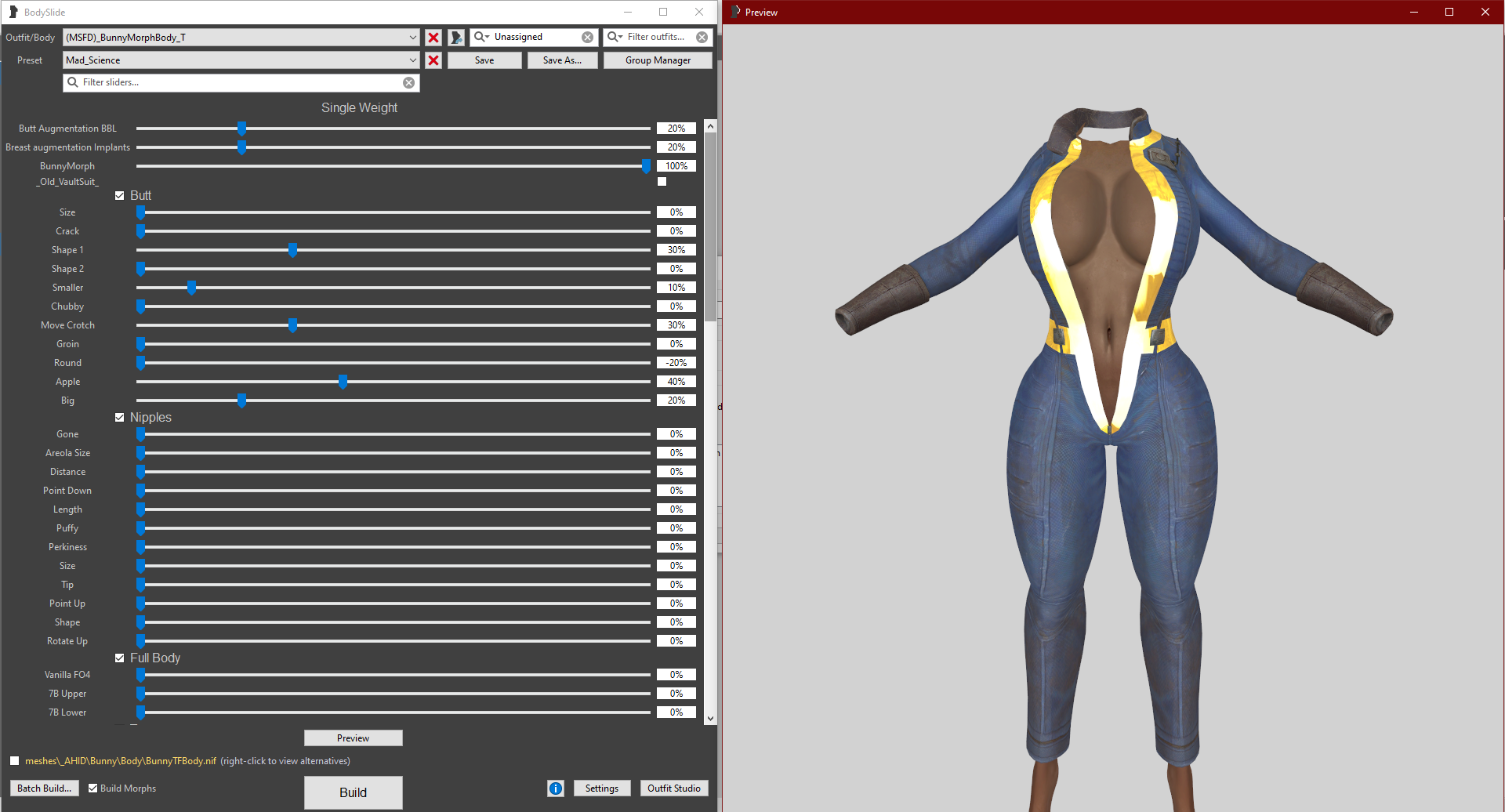Delete the Mad_Science preset with red X

coord(433,60)
